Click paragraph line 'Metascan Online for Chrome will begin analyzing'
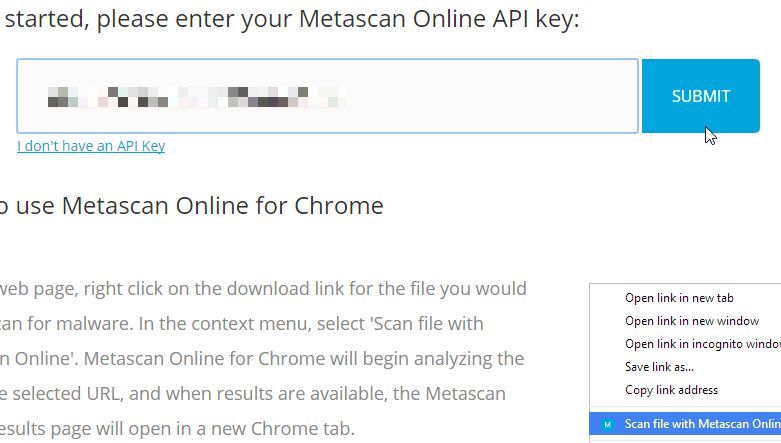Screen dimensions: 781x443 262,359
